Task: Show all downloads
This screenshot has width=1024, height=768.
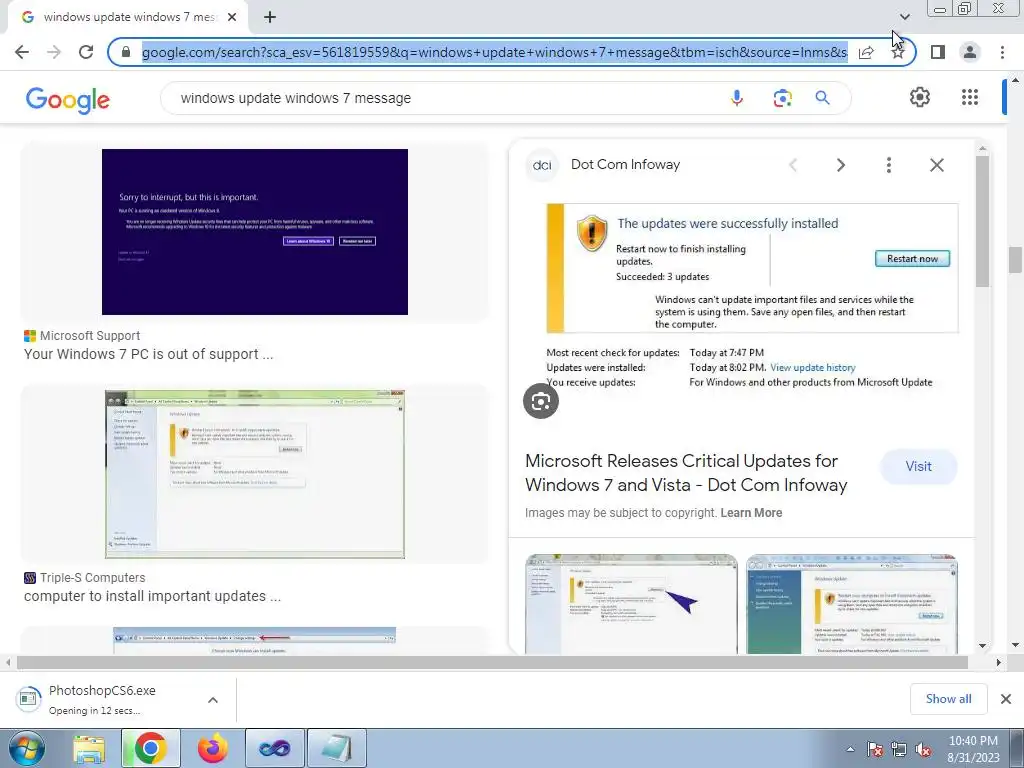Action: [x=948, y=699]
